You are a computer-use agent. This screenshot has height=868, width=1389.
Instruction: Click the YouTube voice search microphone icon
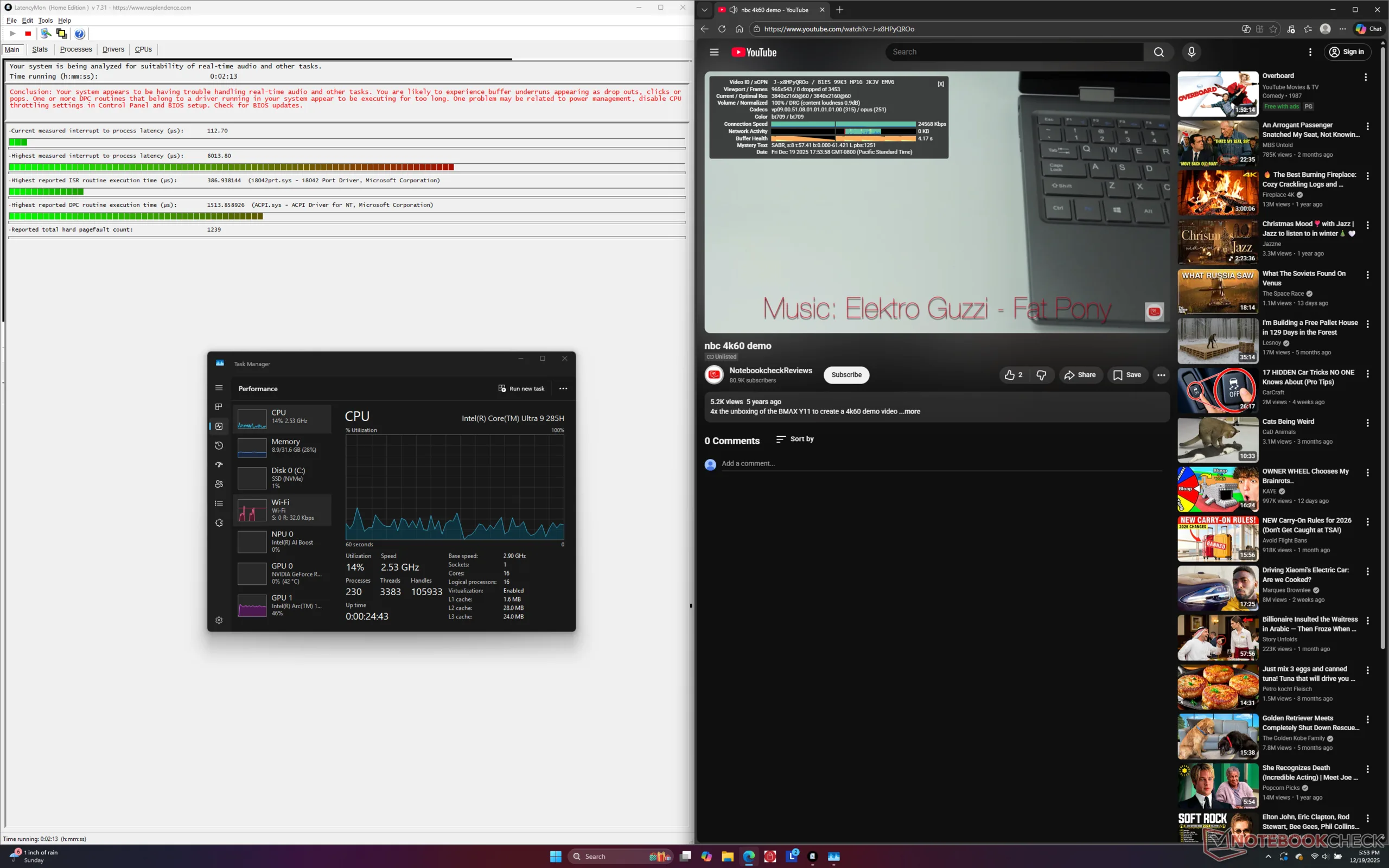pyautogui.click(x=1191, y=52)
